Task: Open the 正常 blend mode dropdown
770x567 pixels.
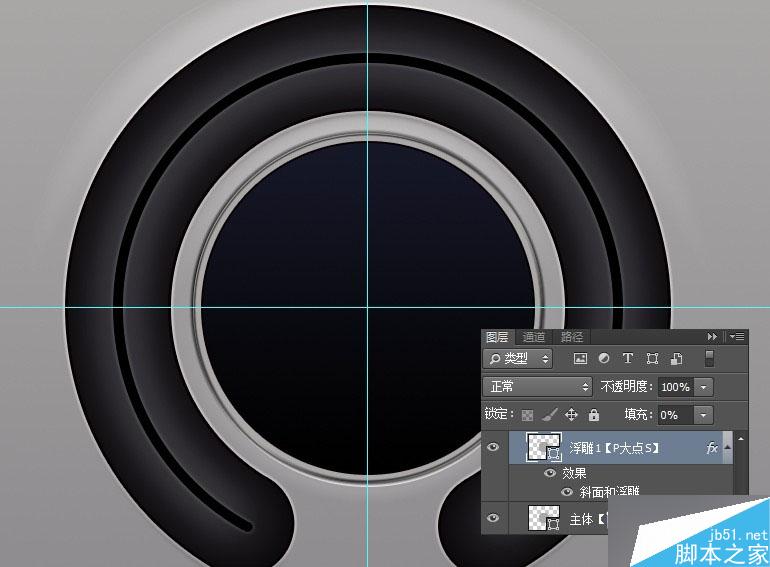Action: (538, 387)
